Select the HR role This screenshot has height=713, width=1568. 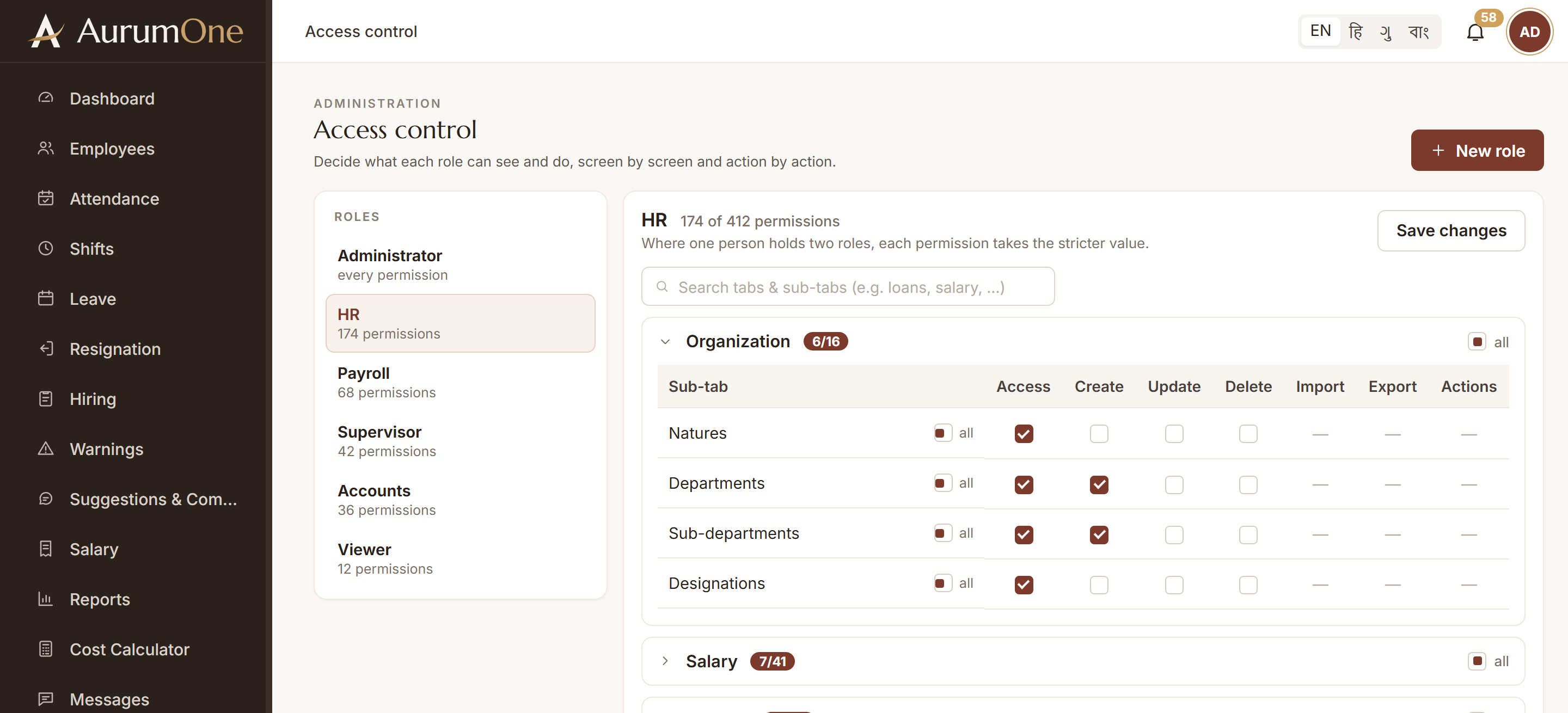(x=460, y=323)
